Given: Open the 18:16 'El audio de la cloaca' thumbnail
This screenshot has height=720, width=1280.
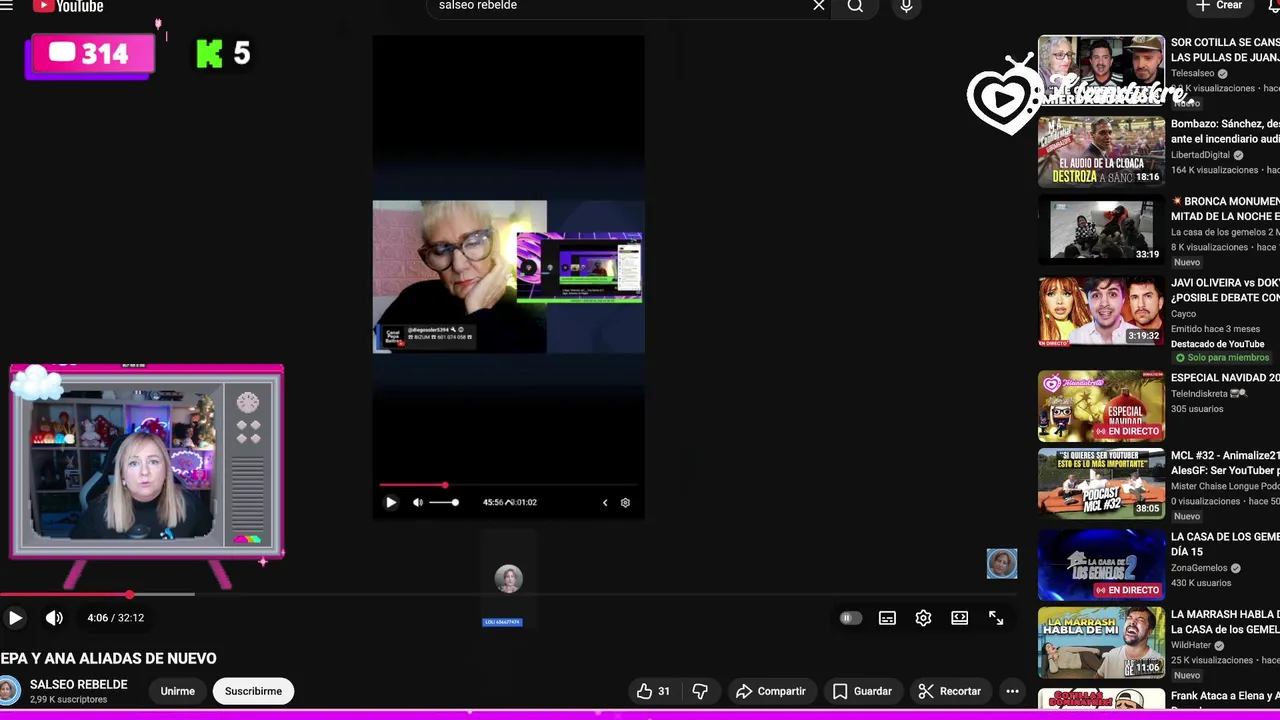Looking at the screenshot, I should [x=1101, y=151].
